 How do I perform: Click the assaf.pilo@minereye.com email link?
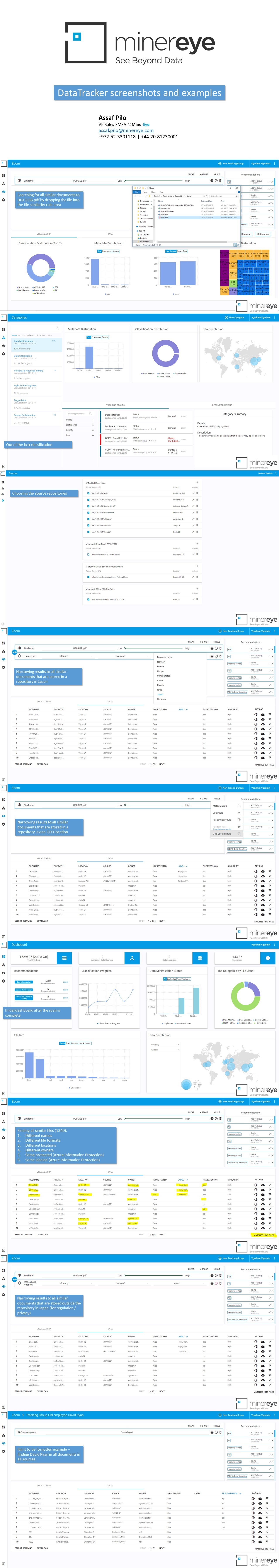coord(126,130)
